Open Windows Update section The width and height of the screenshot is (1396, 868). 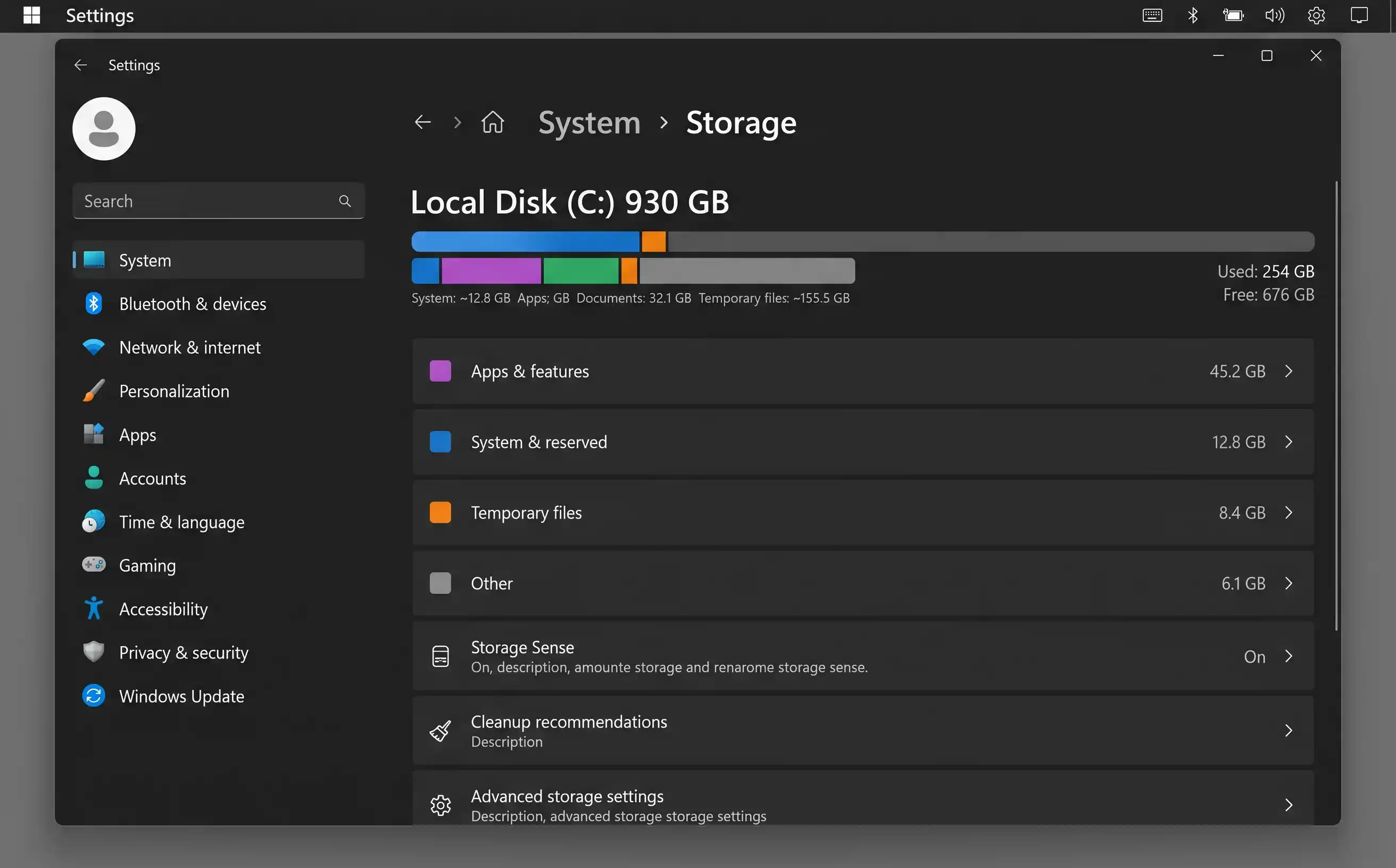coord(218,696)
